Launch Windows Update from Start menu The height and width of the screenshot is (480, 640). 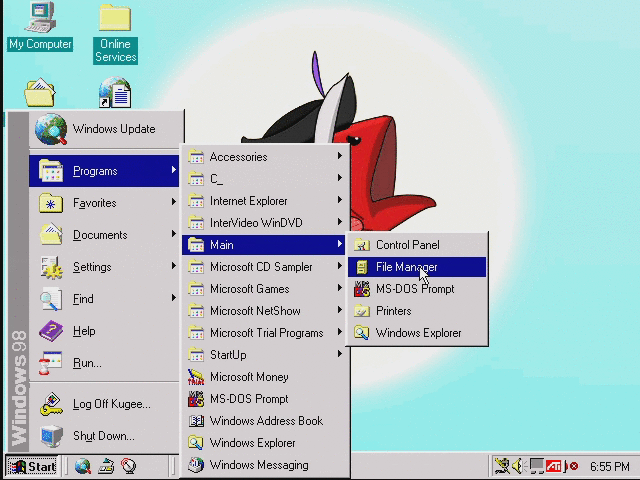(x=104, y=129)
